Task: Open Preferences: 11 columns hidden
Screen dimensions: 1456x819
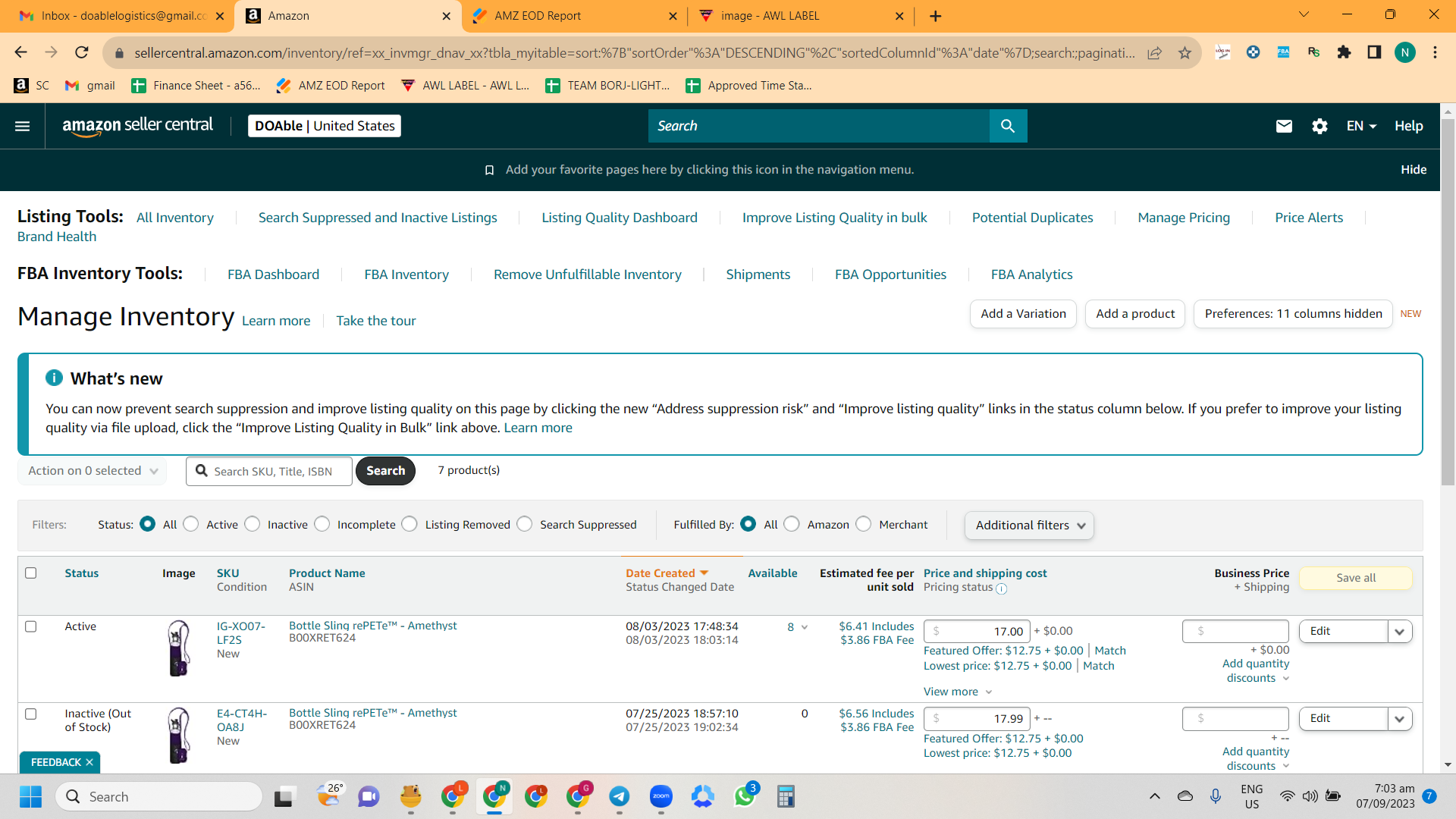Action: [x=1293, y=314]
